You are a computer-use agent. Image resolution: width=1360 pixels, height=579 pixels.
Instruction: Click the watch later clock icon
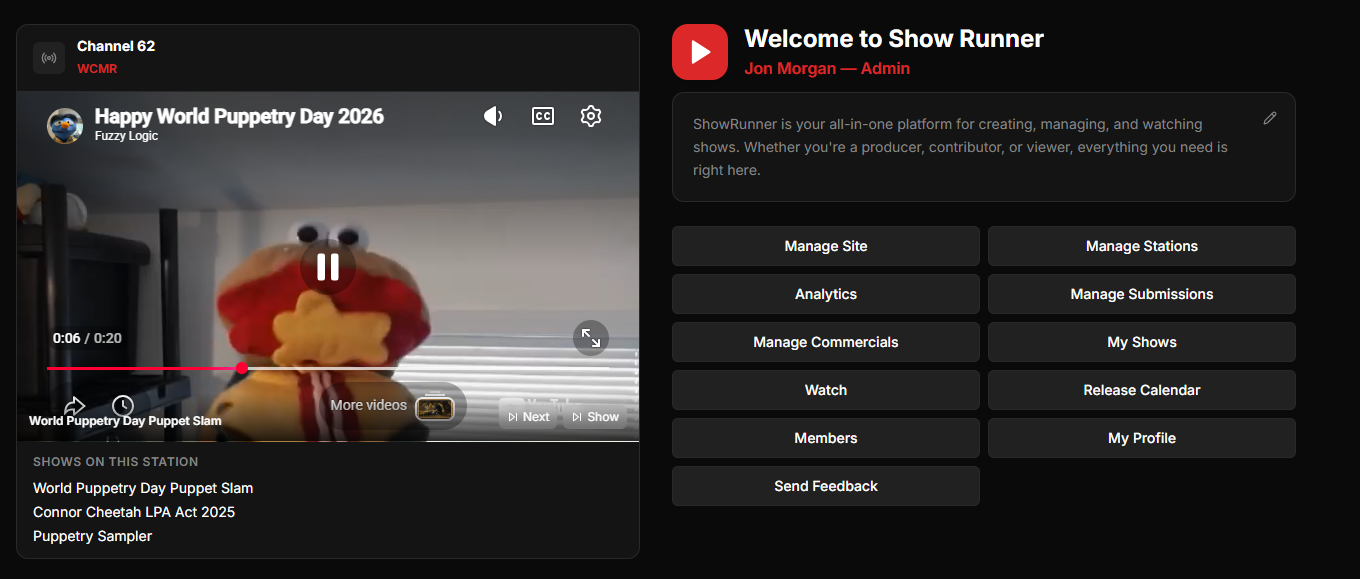[123, 405]
